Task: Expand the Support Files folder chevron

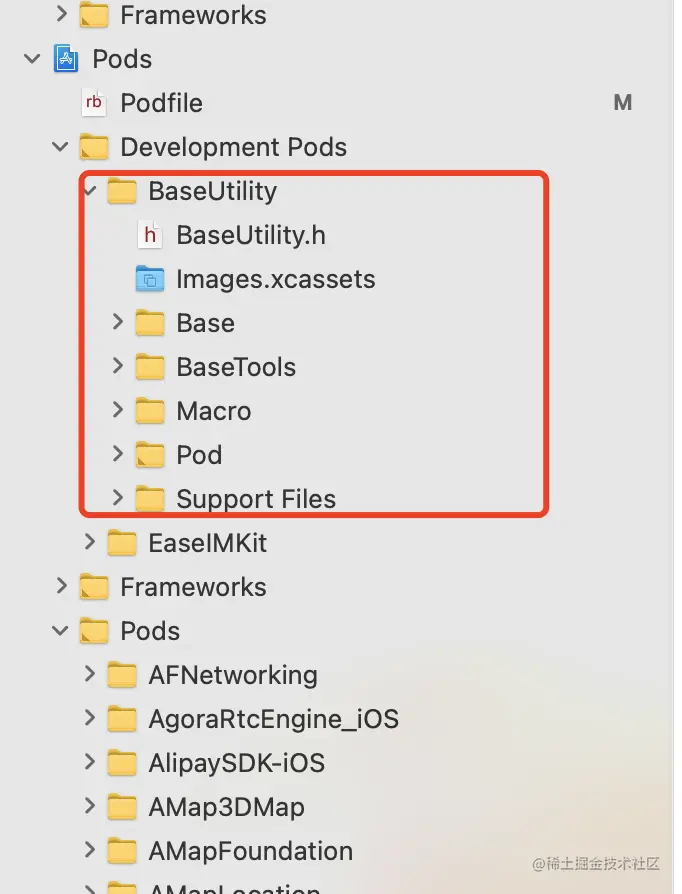Action: click(x=117, y=499)
